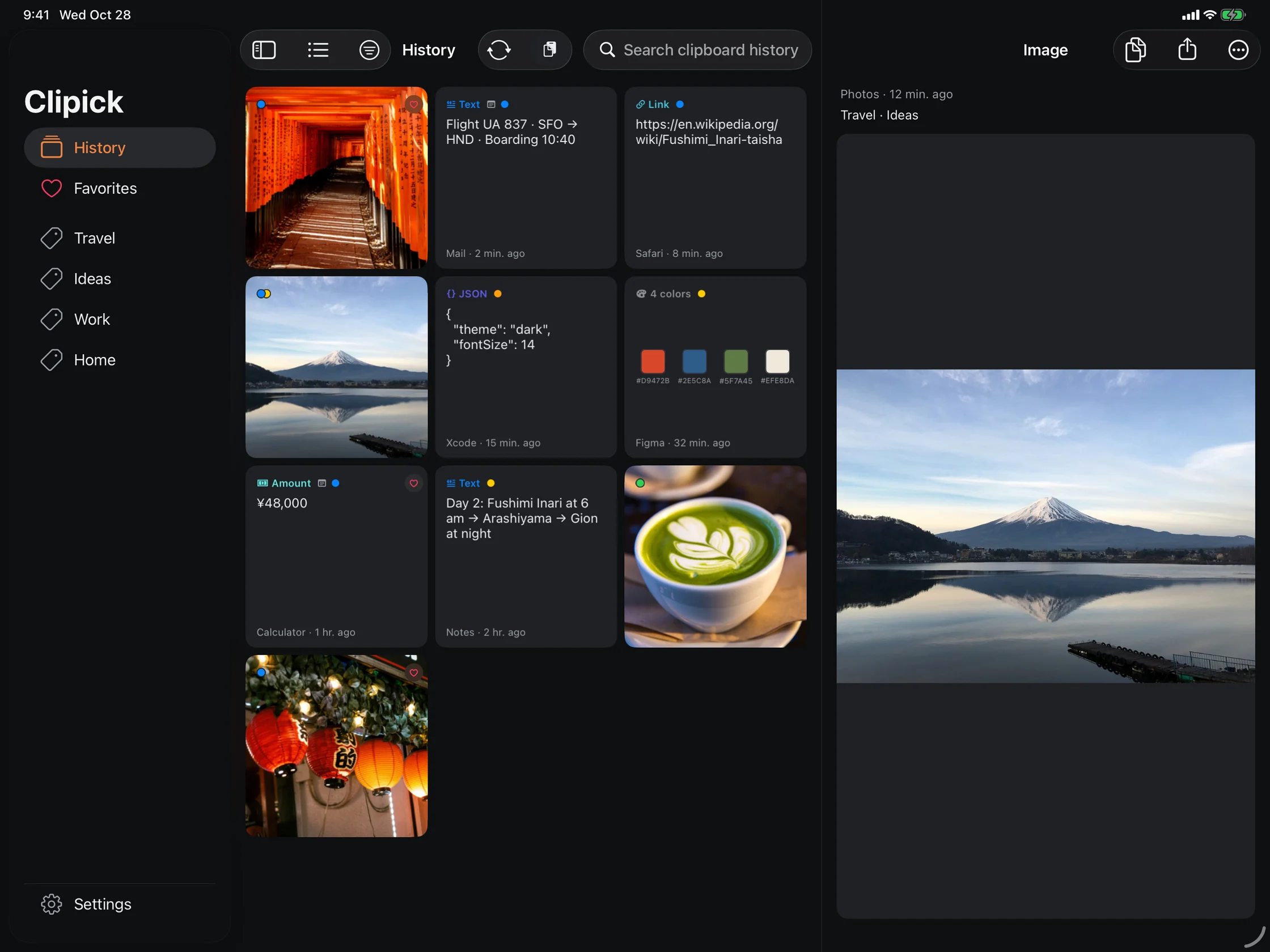
Task: Share the selected image
Action: pyautogui.click(x=1187, y=50)
